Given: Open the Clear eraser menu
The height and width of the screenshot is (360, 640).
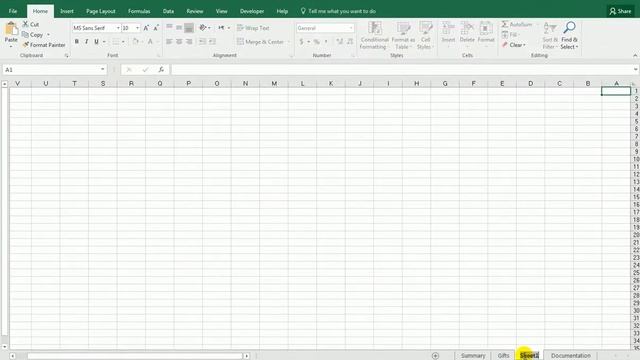Looking at the screenshot, I should 513,45.
